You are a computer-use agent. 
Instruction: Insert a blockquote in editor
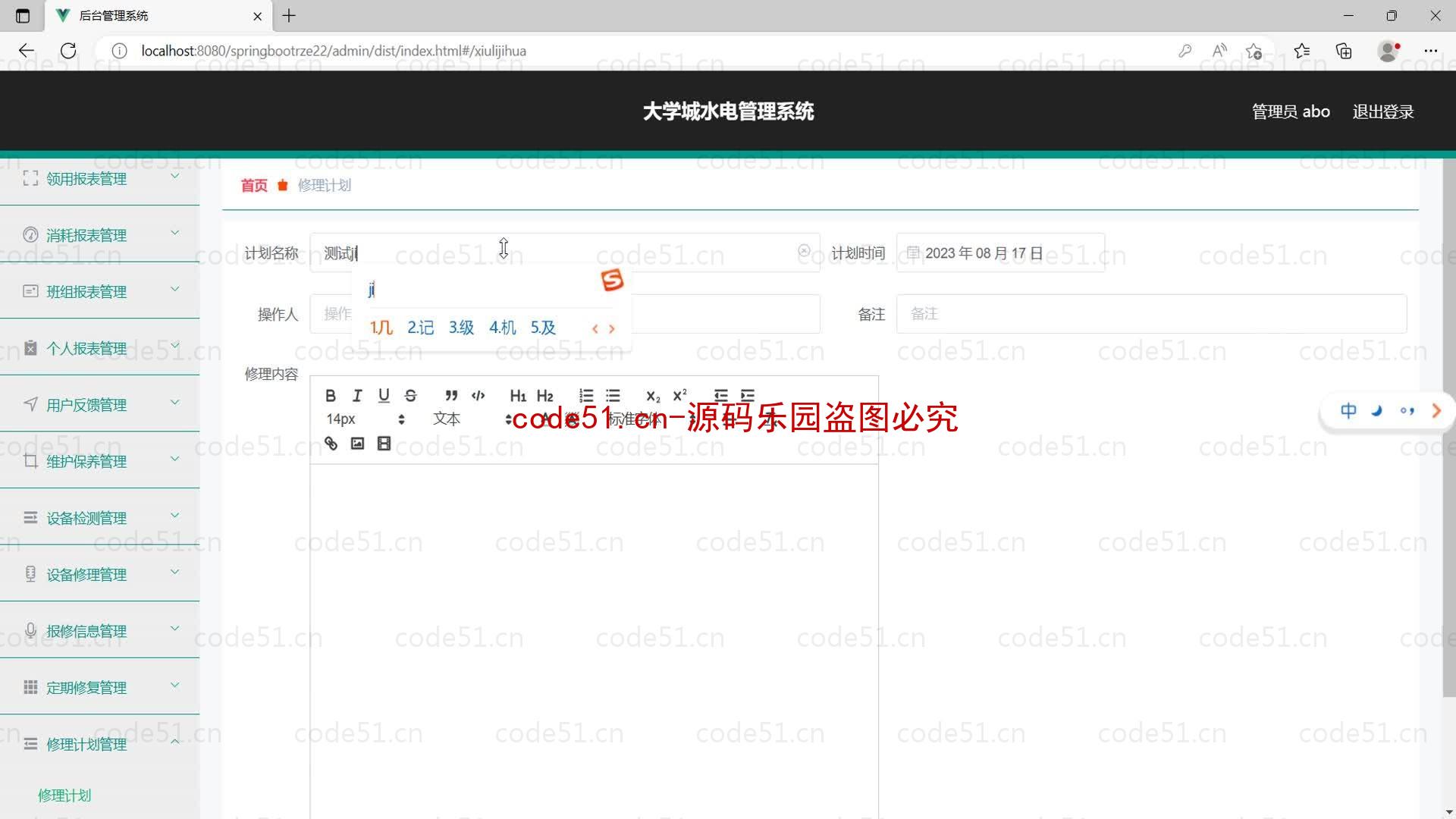[451, 395]
